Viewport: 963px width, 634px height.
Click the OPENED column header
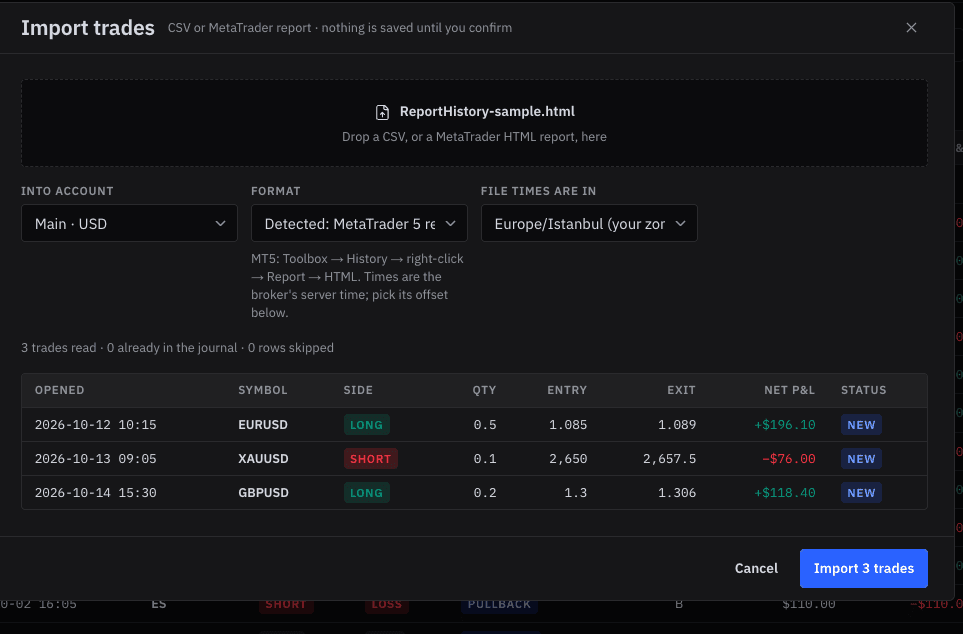(60, 390)
